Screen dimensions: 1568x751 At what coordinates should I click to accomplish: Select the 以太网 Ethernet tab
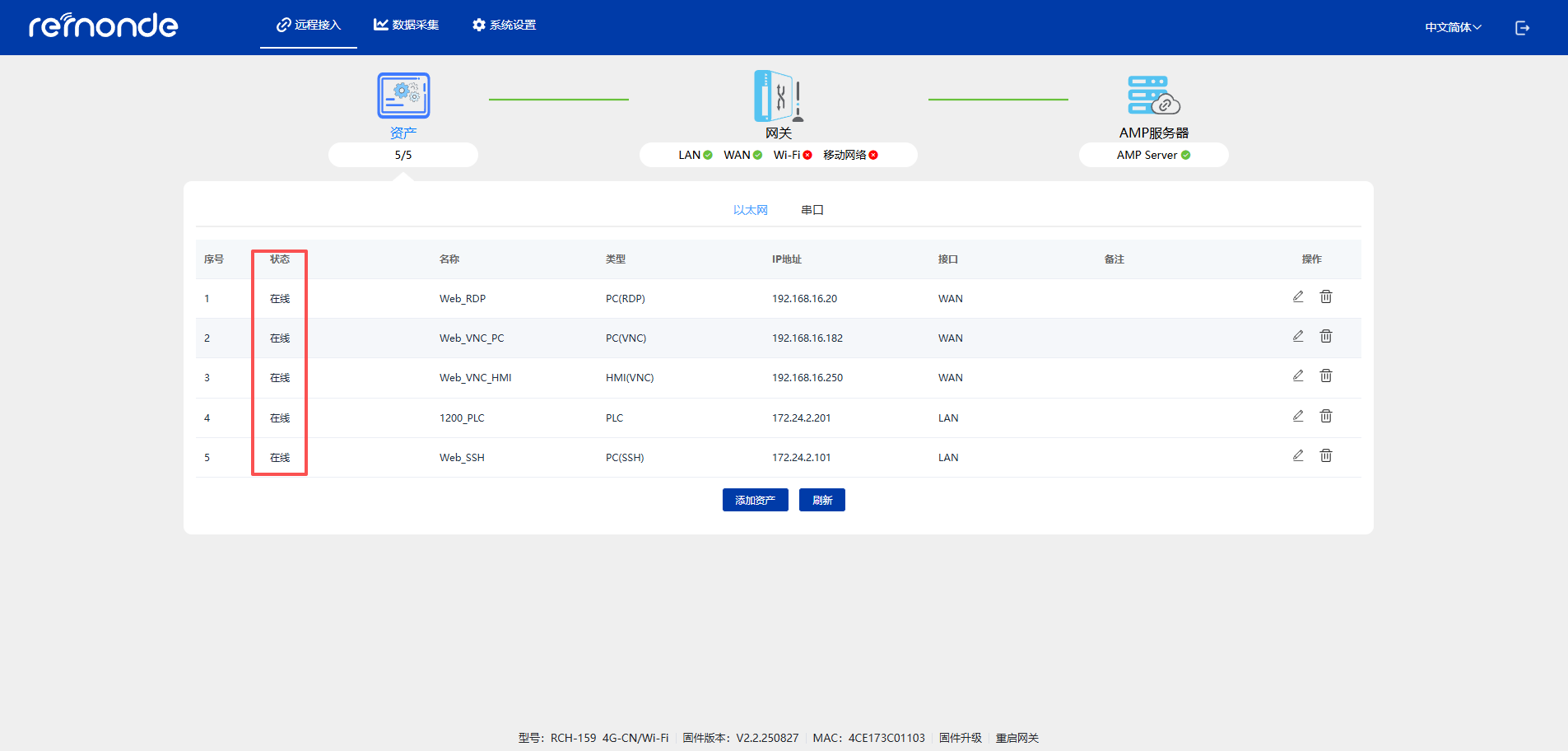(x=750, y=210)
